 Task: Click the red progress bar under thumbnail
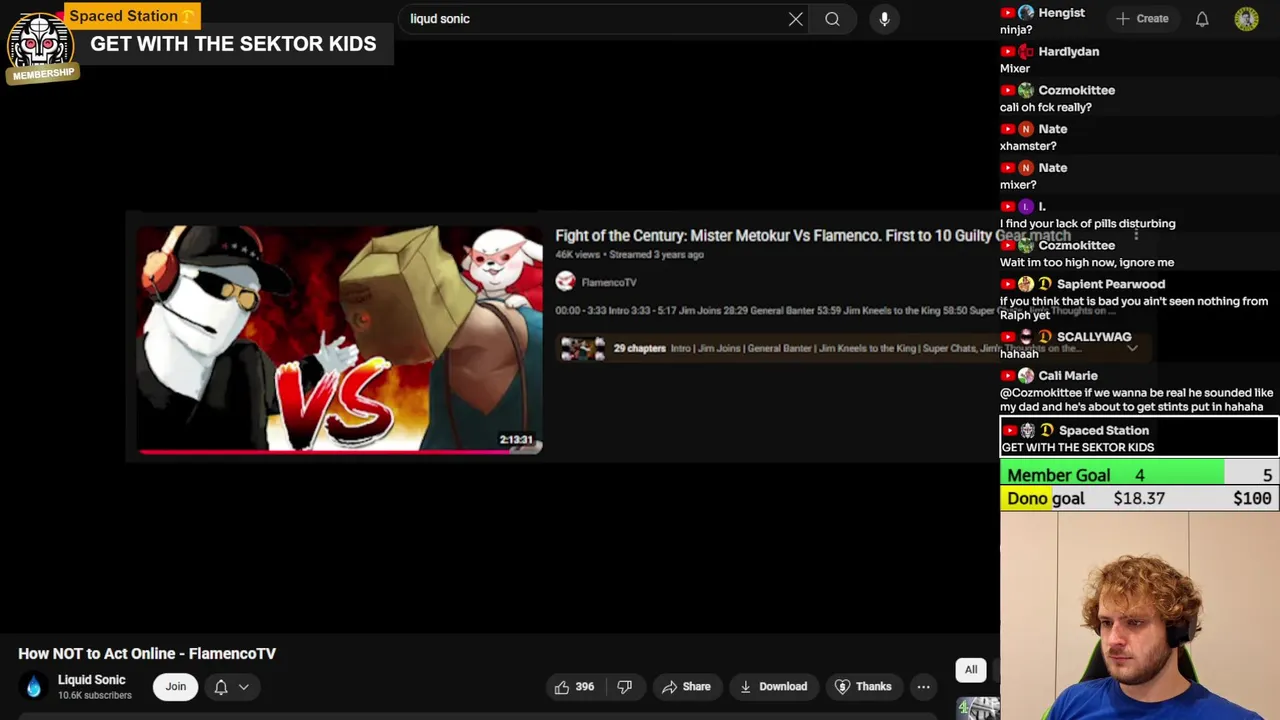tap(340, 452)
